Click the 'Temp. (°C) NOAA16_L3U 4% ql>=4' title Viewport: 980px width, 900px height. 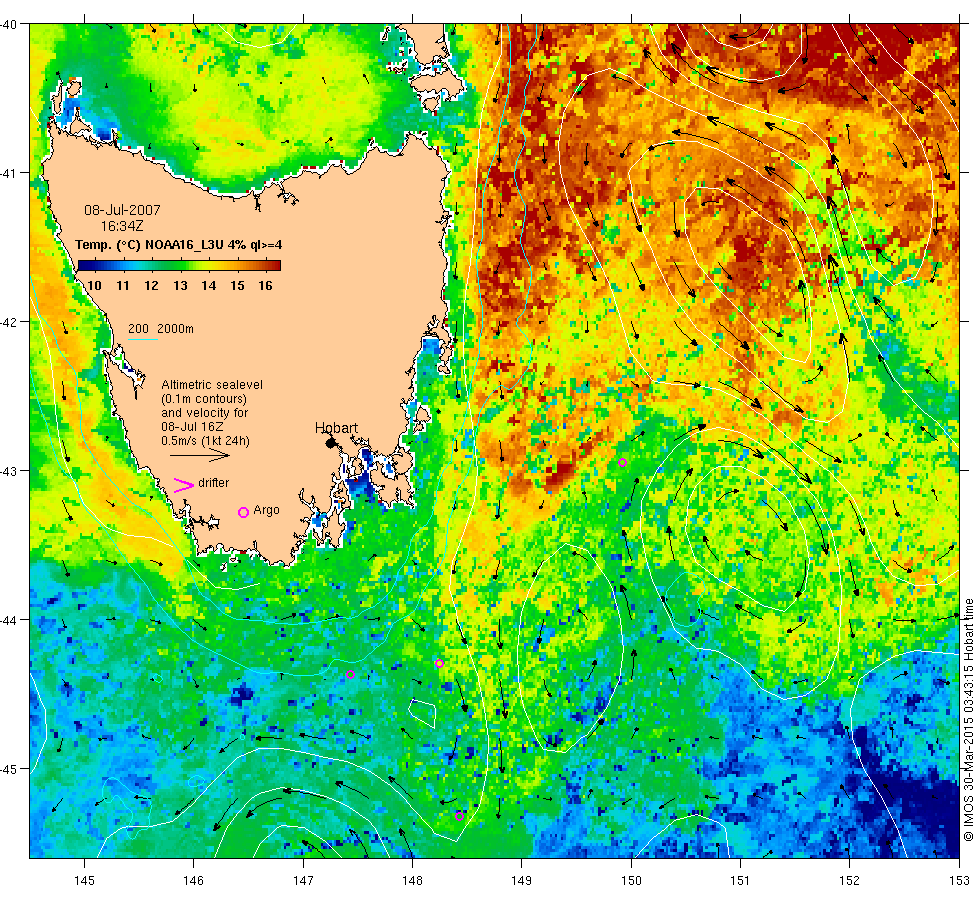click(179, 244)
